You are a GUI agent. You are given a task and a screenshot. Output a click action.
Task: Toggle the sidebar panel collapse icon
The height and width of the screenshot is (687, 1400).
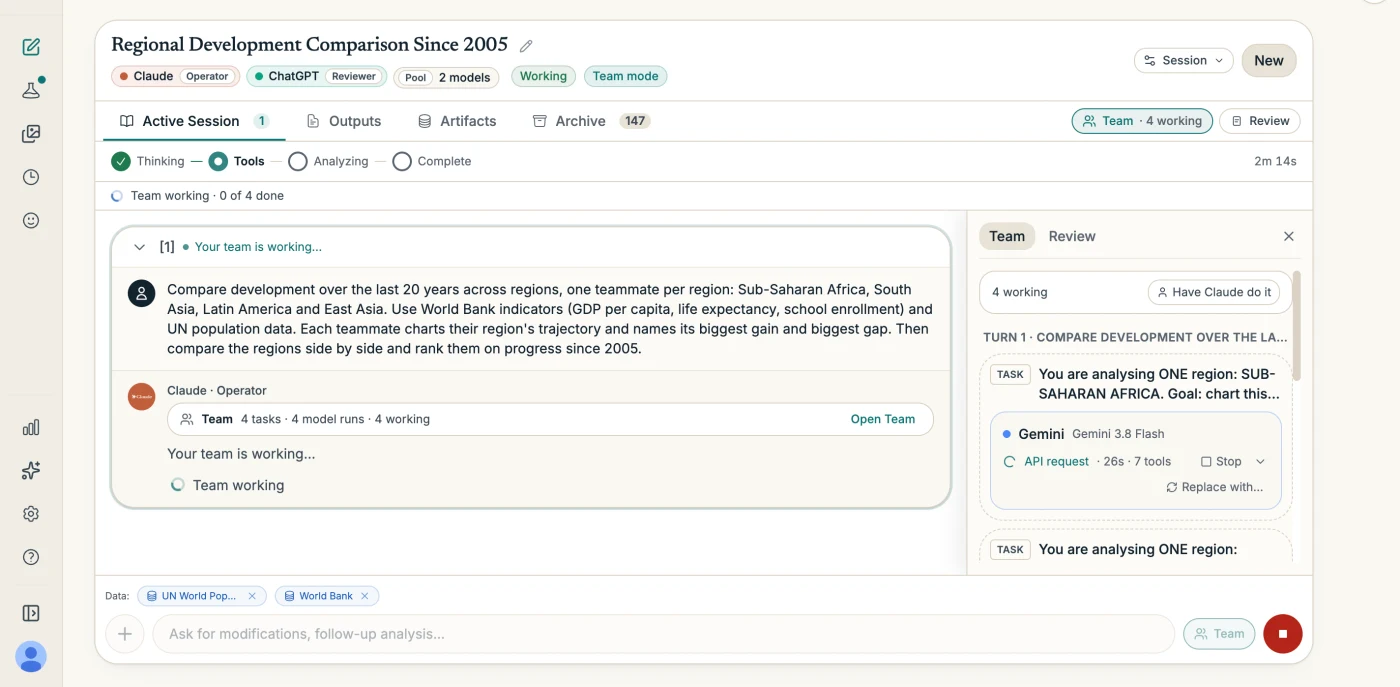pos(31,613)
